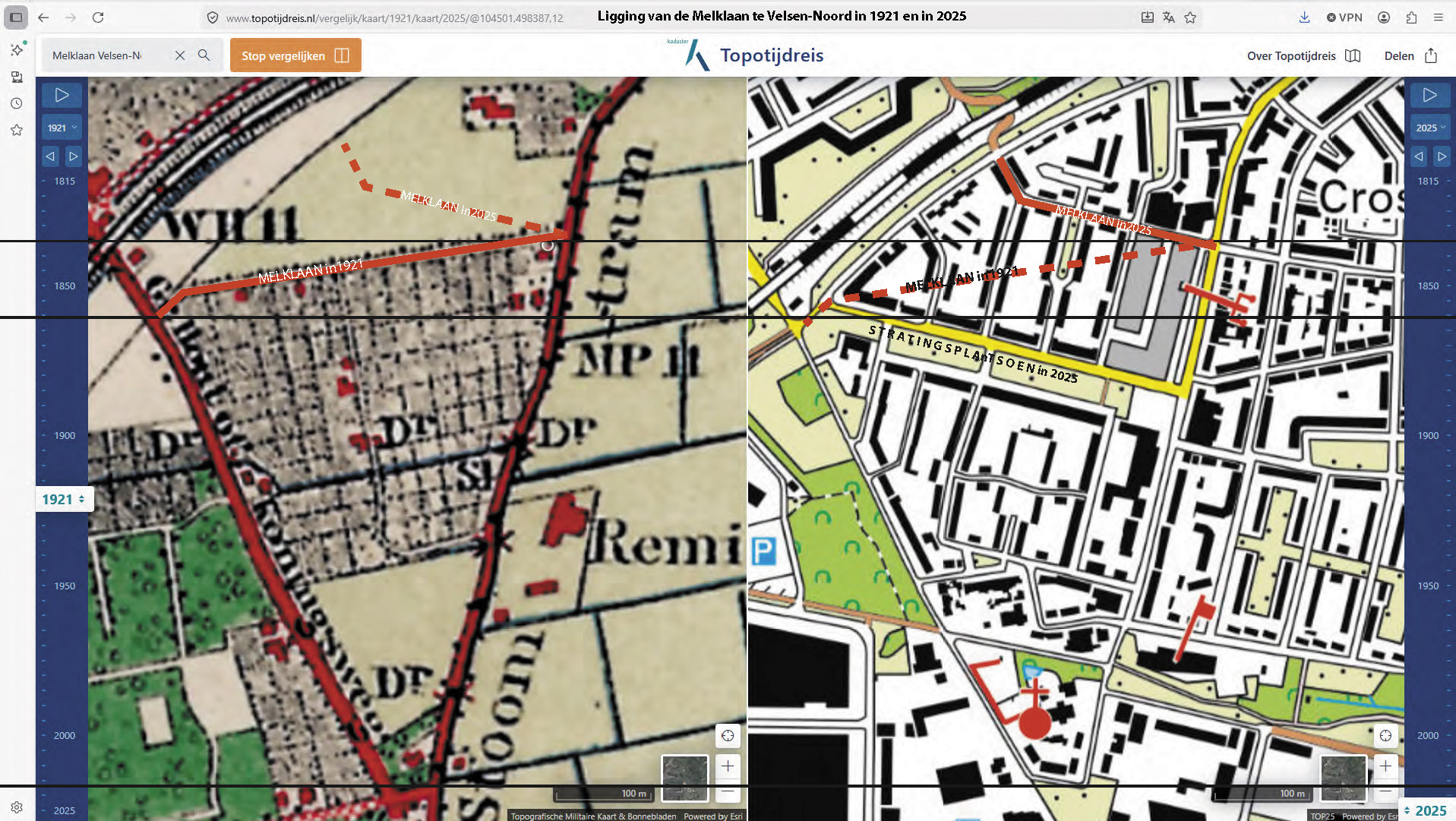1456x821 pixels.
Task: Click the 2025 year stepper at bottom right
Action: pos(1426,810)
